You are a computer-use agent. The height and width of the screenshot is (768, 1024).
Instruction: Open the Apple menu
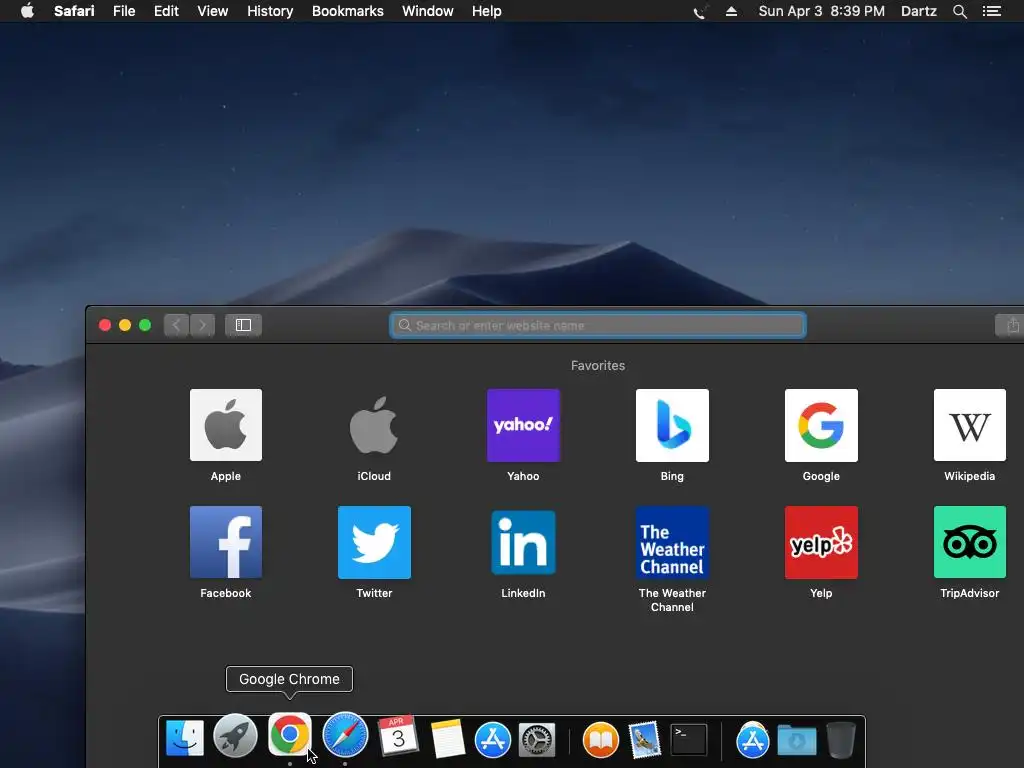[27, 11]
